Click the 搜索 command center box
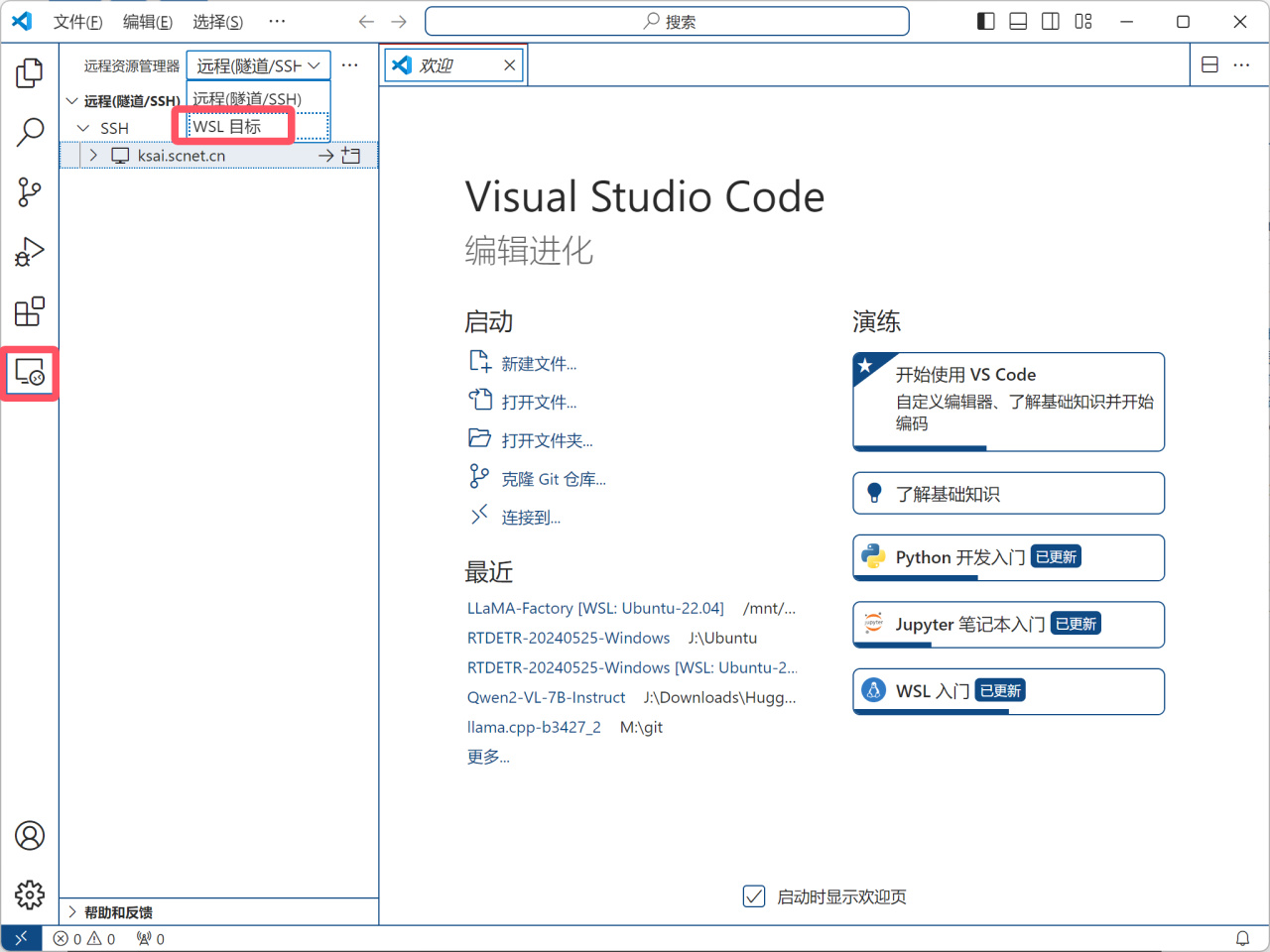Viewport: 1270px width, 952px height. [x=667, y=22]
